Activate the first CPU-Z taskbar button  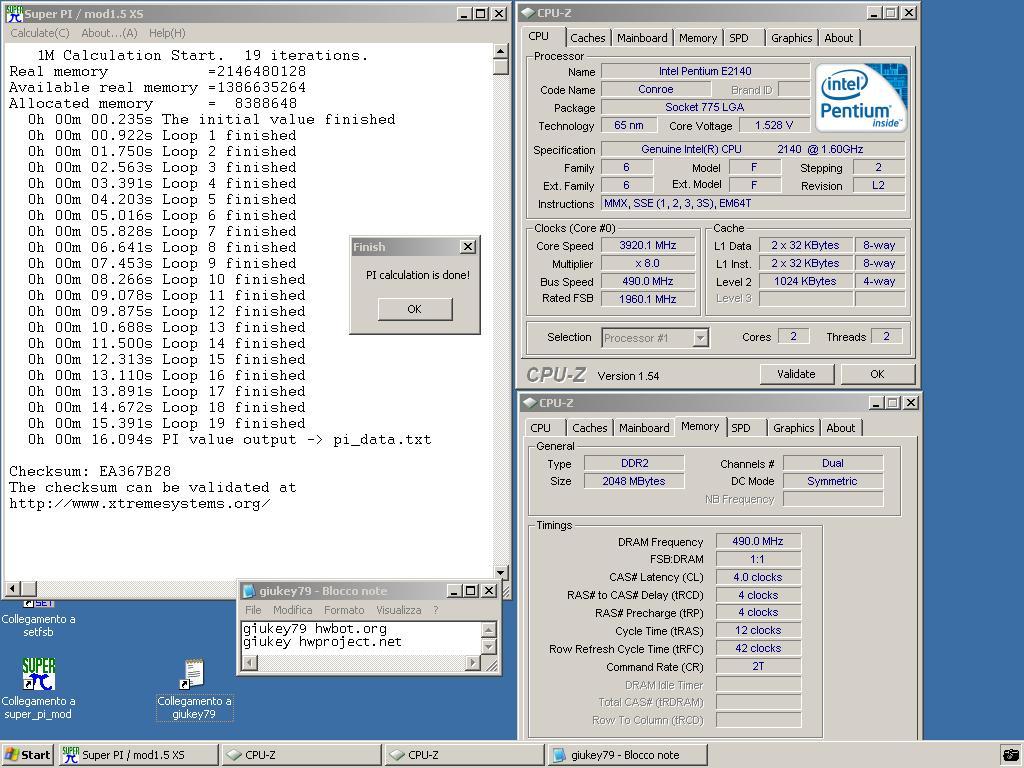click(302, 755)
